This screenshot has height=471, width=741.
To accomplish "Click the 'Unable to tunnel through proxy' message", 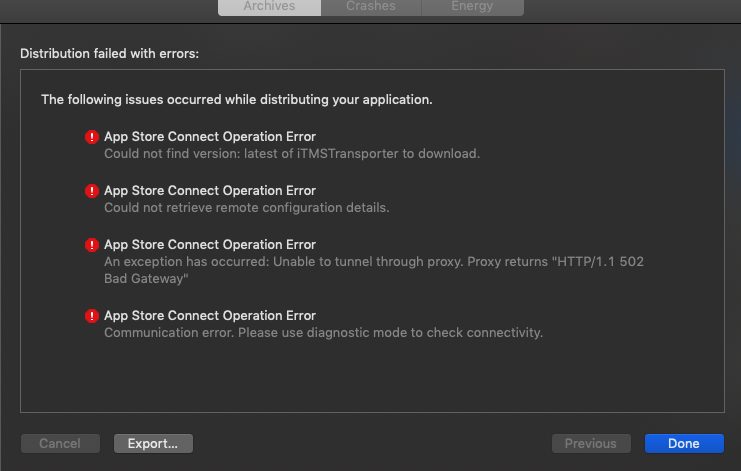I will 380,261.
